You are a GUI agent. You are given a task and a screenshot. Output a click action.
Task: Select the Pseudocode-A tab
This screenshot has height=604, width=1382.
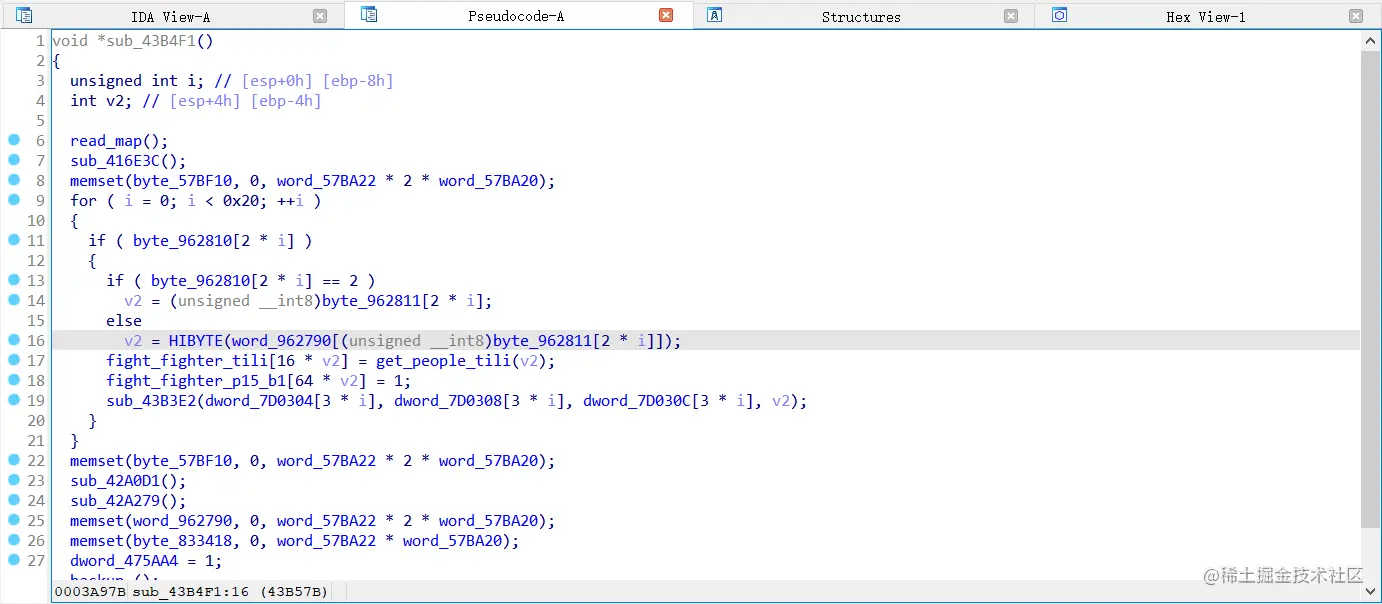coord(516,16)
